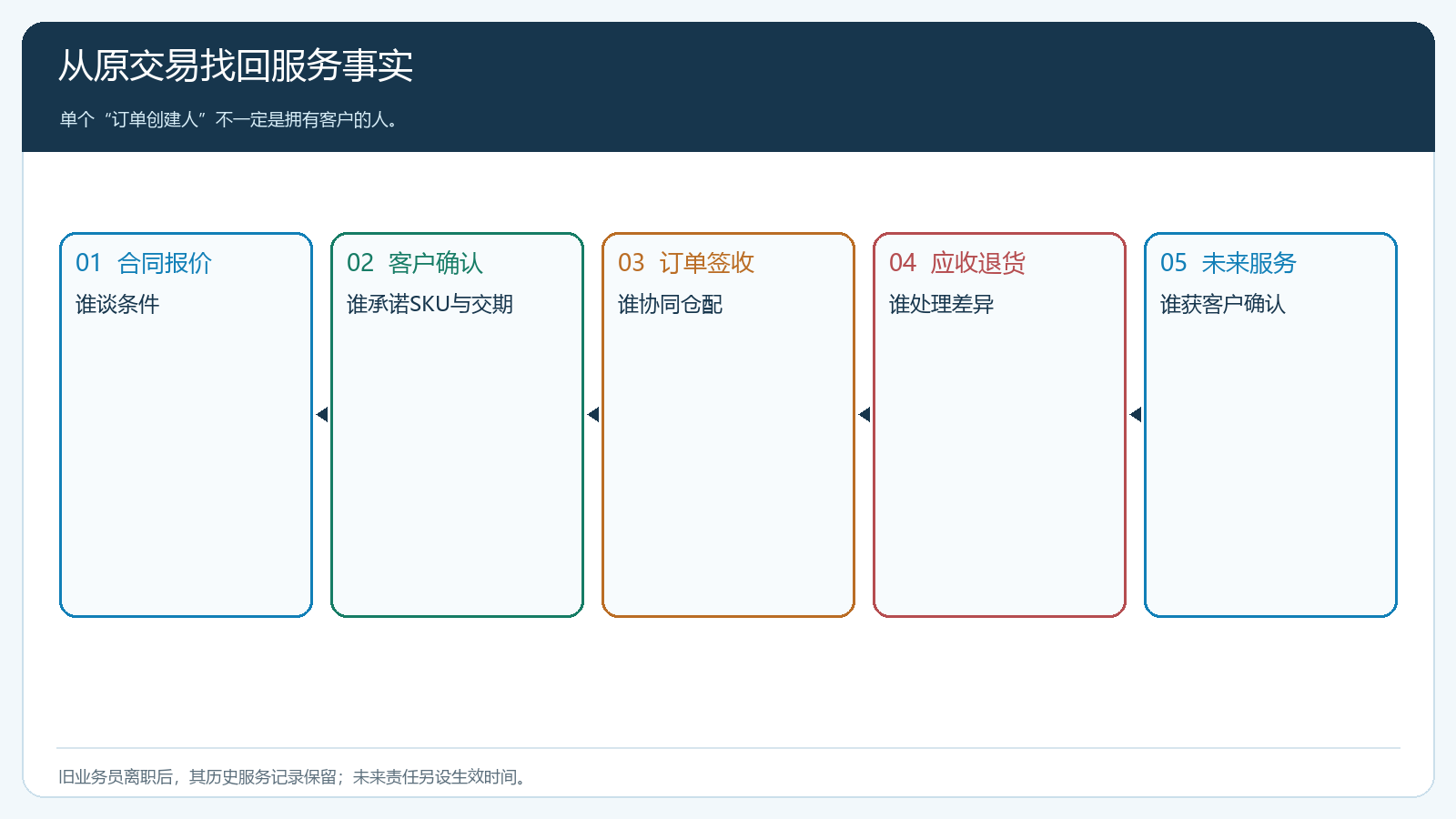1456x819 pixels.
Task: Select the text 谁获客户确认
Action: pyautogui.click(x=1223, y=304)
